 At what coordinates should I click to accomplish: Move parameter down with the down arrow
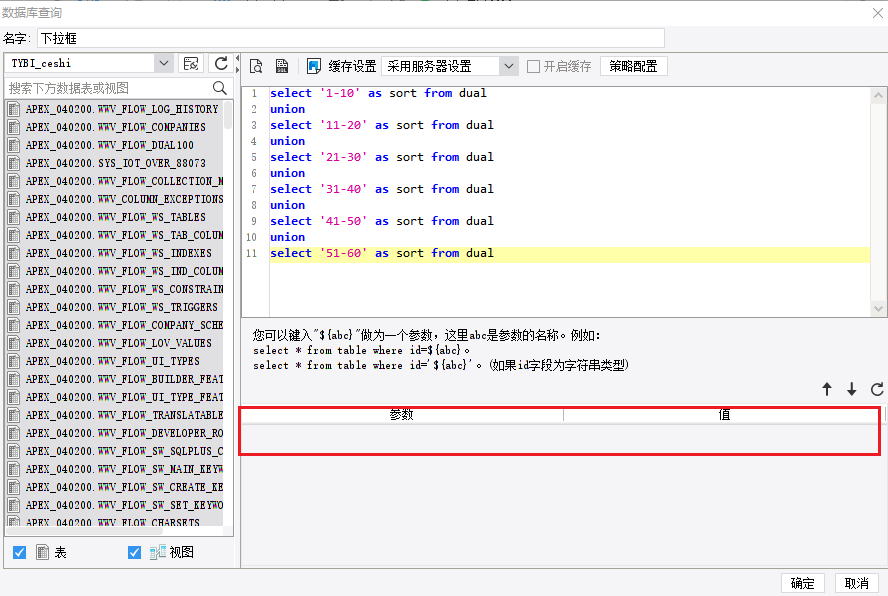(x=852, y=389)
